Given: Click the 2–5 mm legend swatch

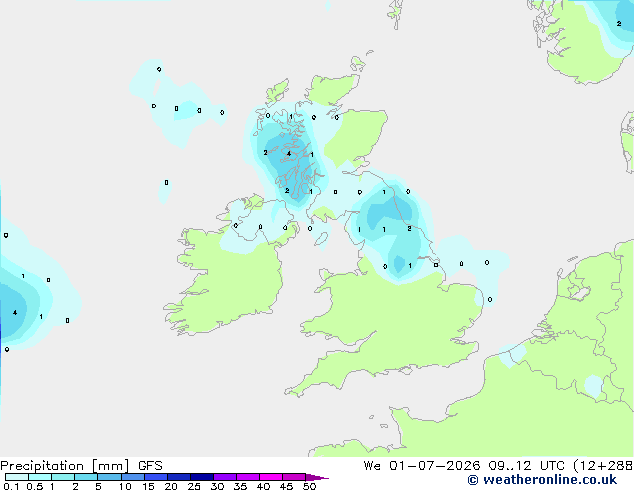Looking at the screenshot, I should coord(86,477).
